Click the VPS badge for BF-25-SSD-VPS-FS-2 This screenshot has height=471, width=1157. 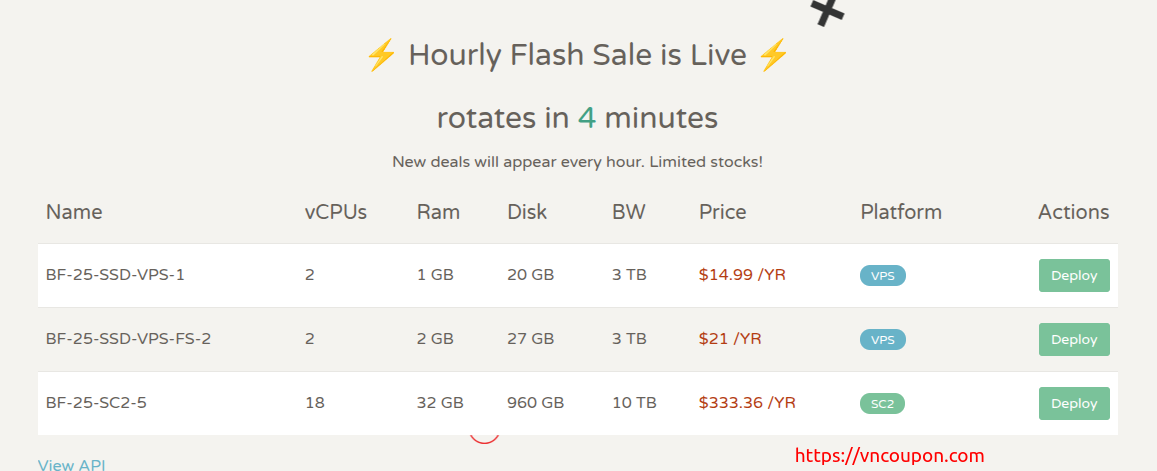point(882,340)
